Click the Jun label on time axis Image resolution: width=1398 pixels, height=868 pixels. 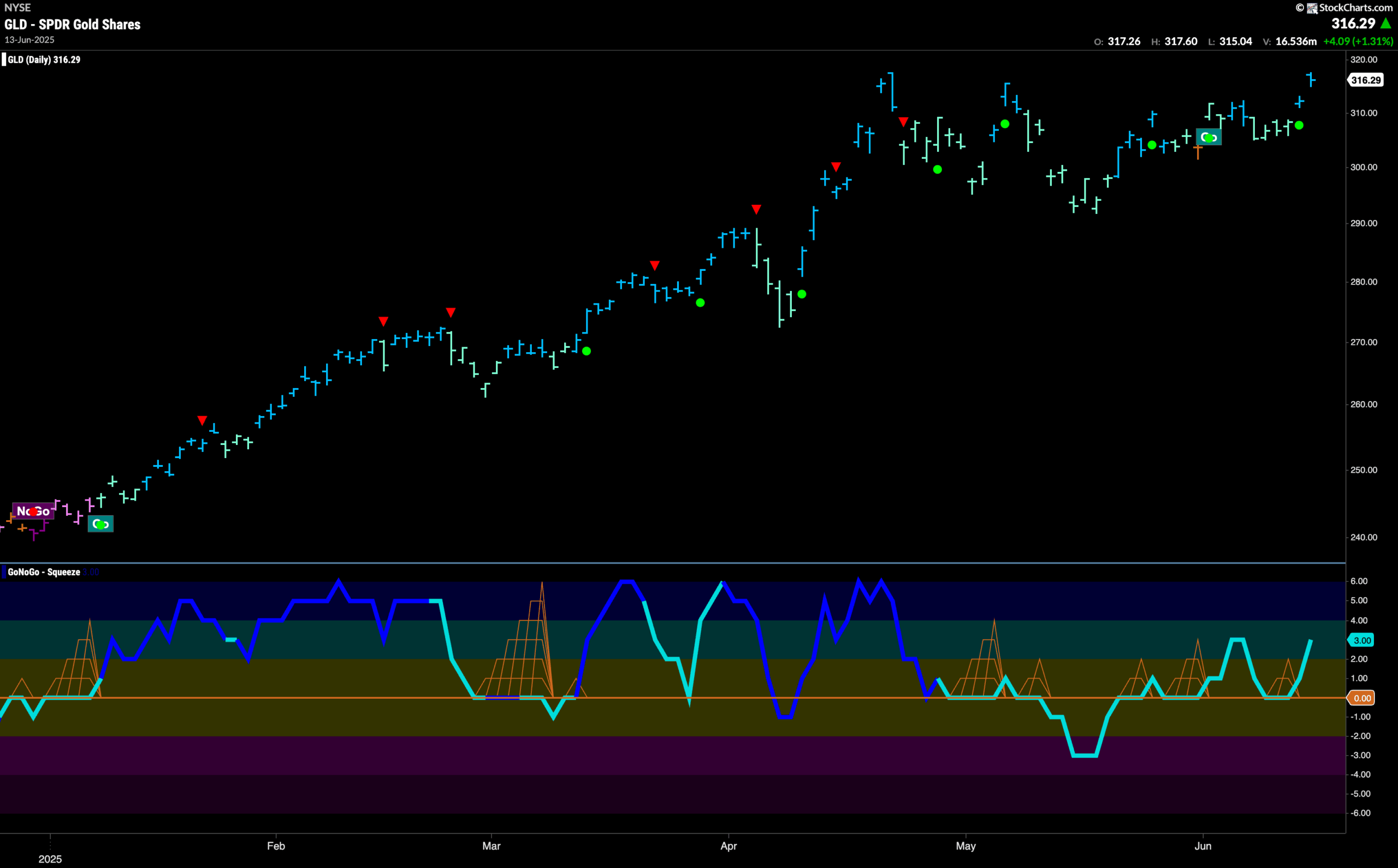click(x=1203, y=846)
